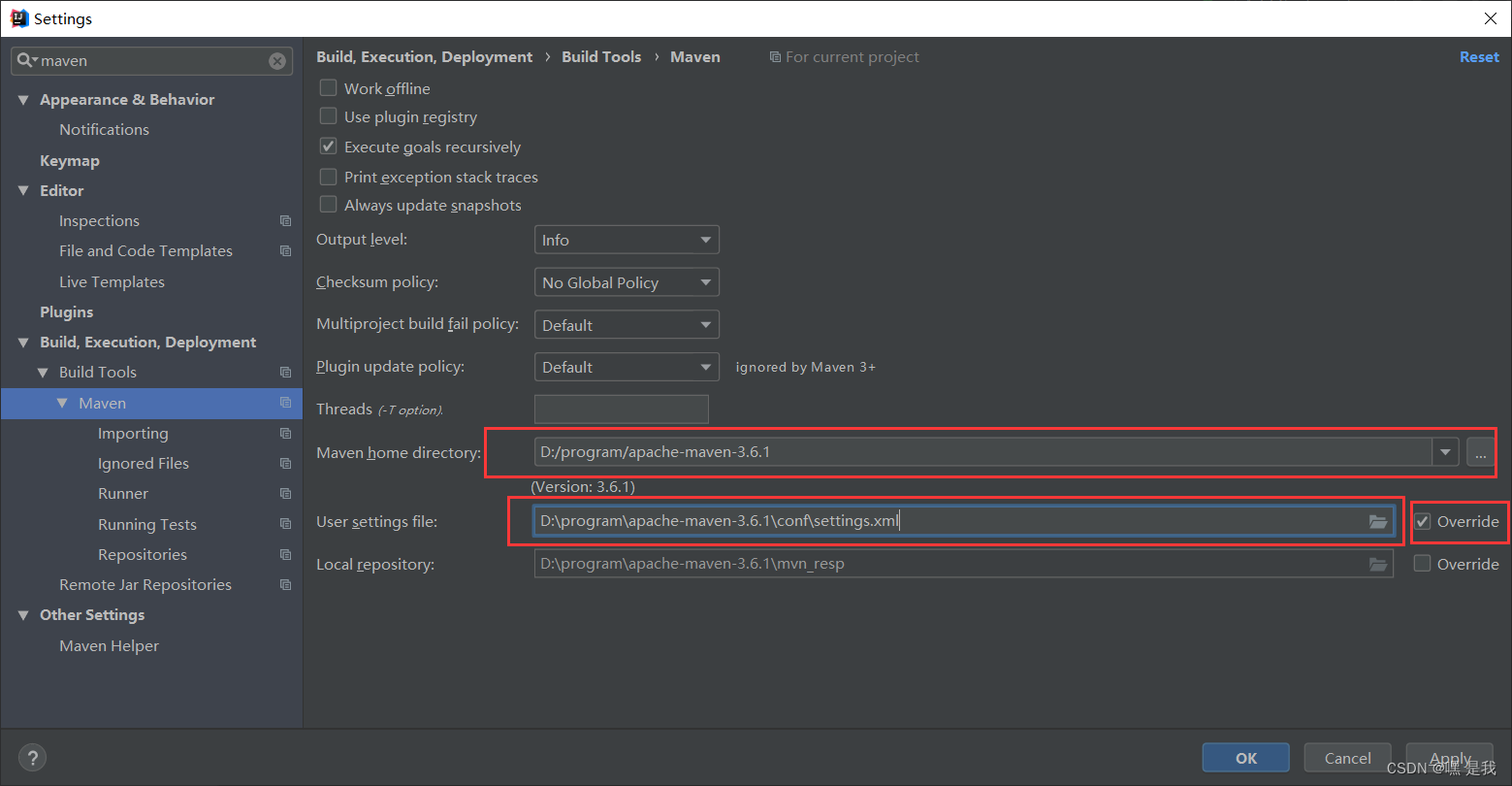Click project-level icon next to Repositories
Image resolution: width=1512 pixels, height=786 pixels.
285,555
